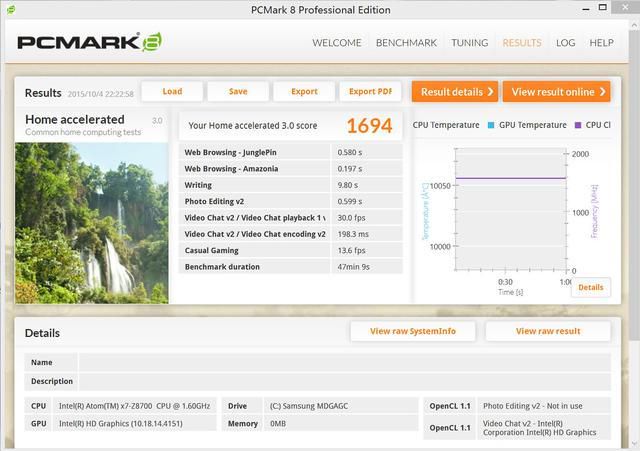Click View result online
Screen dimensions: 640x451
[x=556, y=92]
